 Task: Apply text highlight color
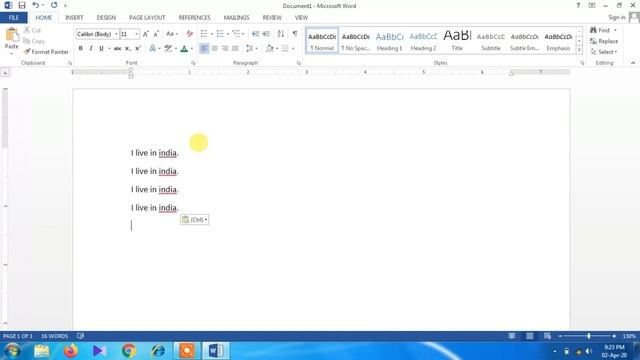168,49
